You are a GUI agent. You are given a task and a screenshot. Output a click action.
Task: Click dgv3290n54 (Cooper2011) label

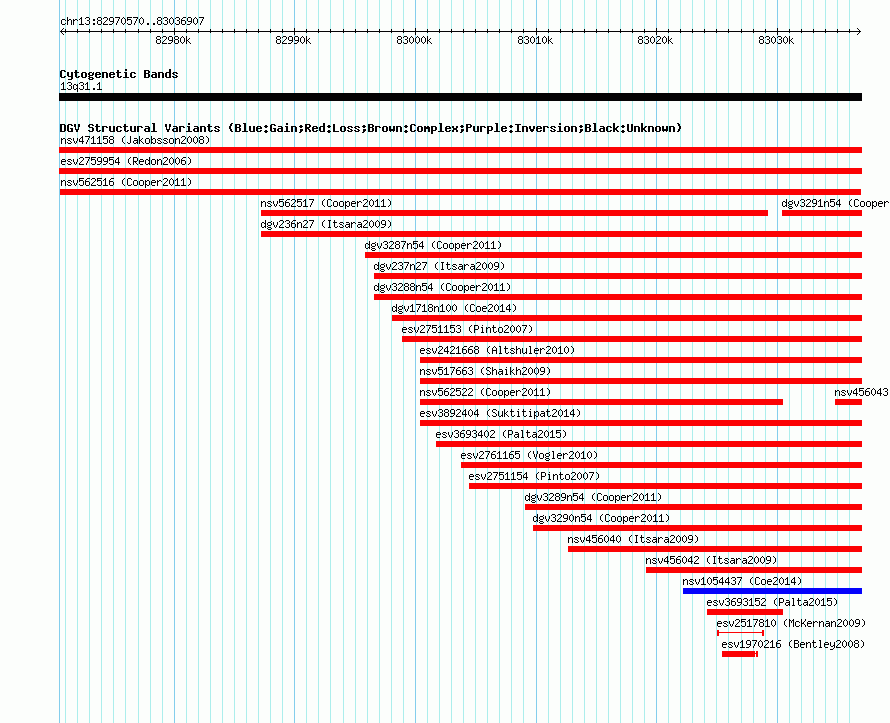click(x=601, y=518)
